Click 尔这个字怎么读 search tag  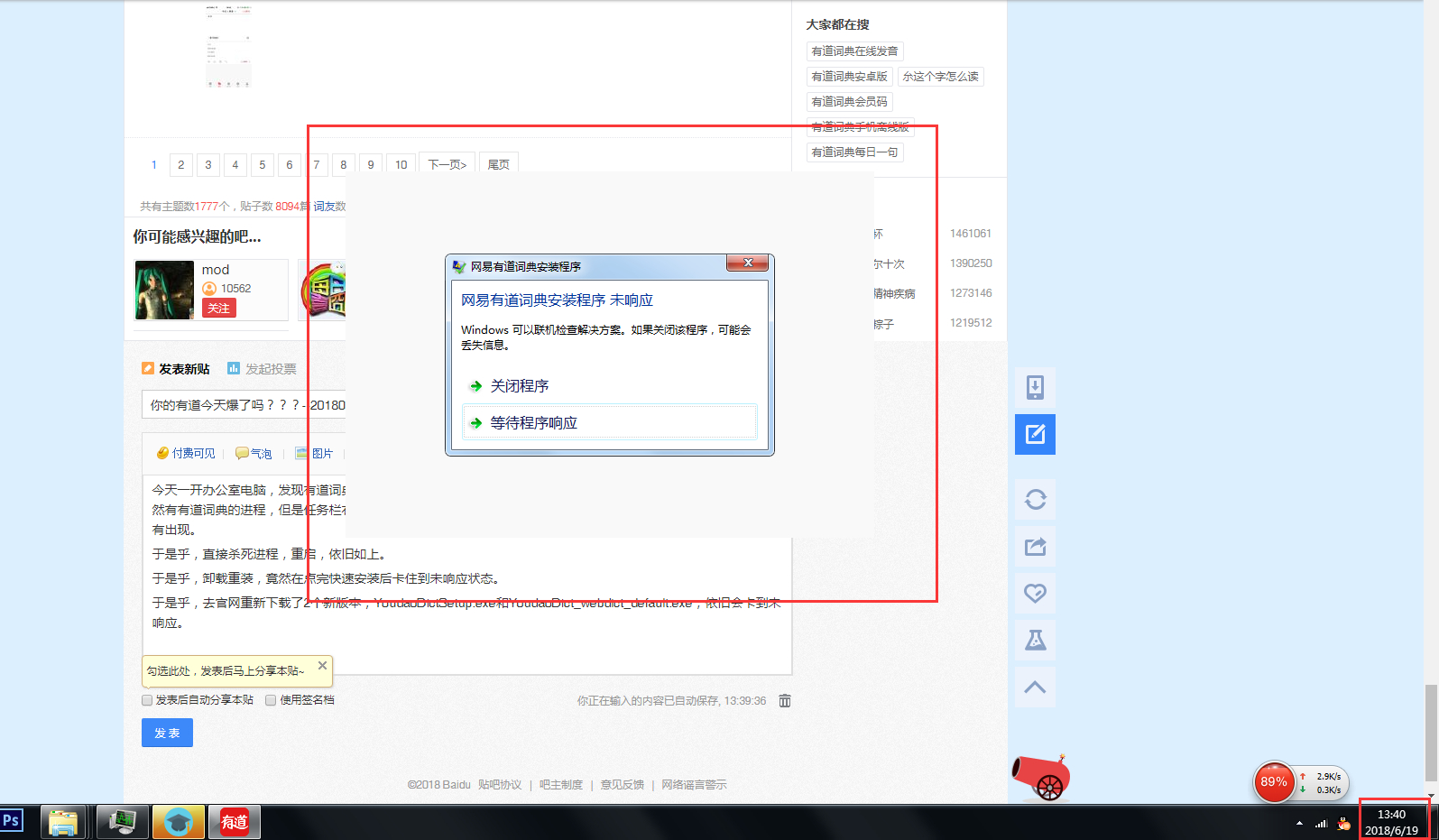(x=941, y=77)
